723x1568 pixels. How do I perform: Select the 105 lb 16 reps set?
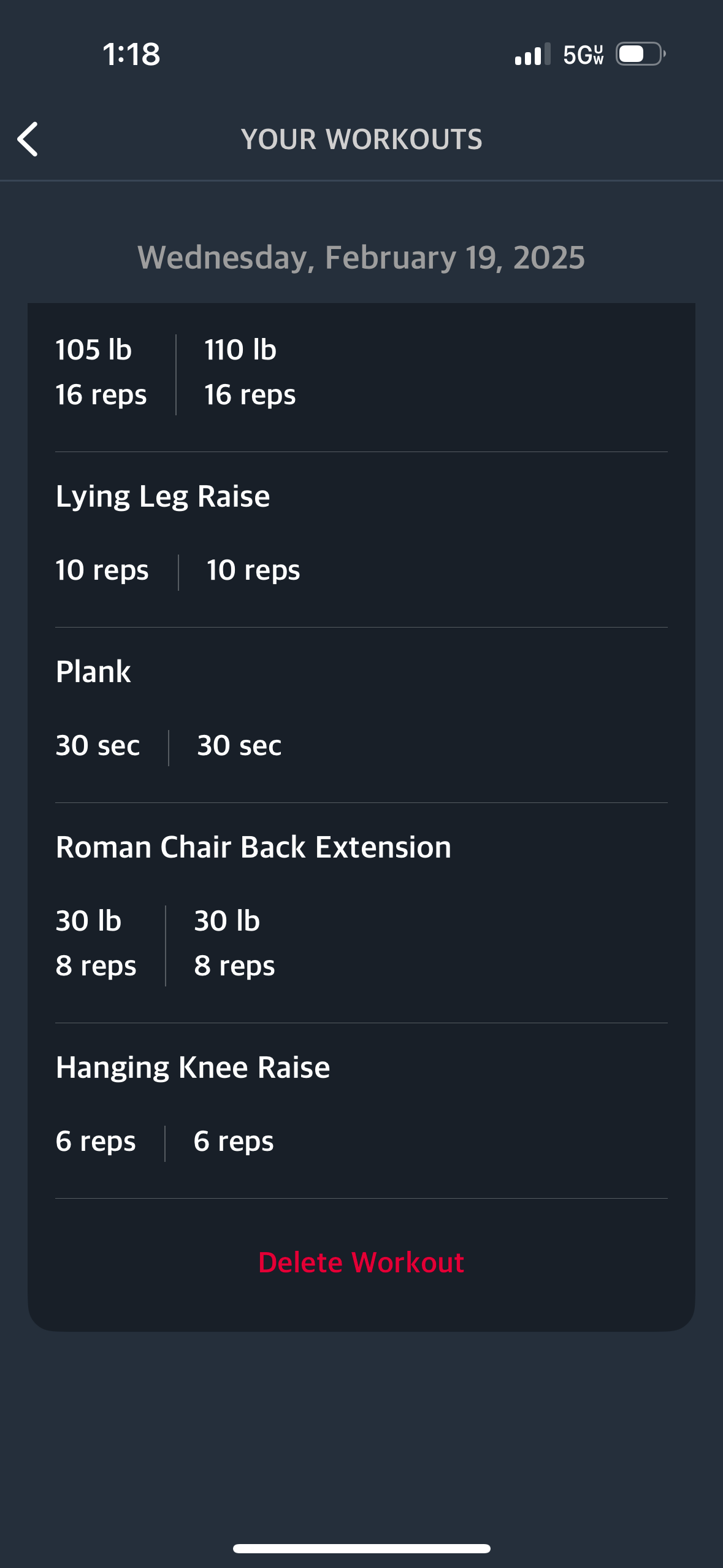pos(101,372)
